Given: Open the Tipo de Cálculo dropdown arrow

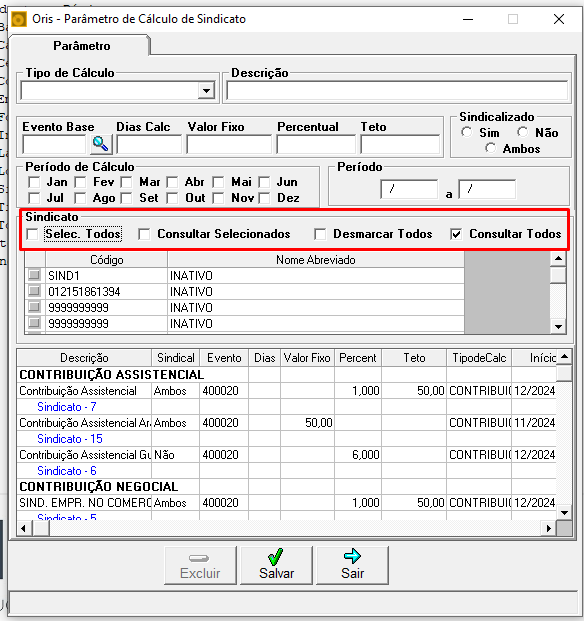Looking at the screenshot, I should (206, 91).
